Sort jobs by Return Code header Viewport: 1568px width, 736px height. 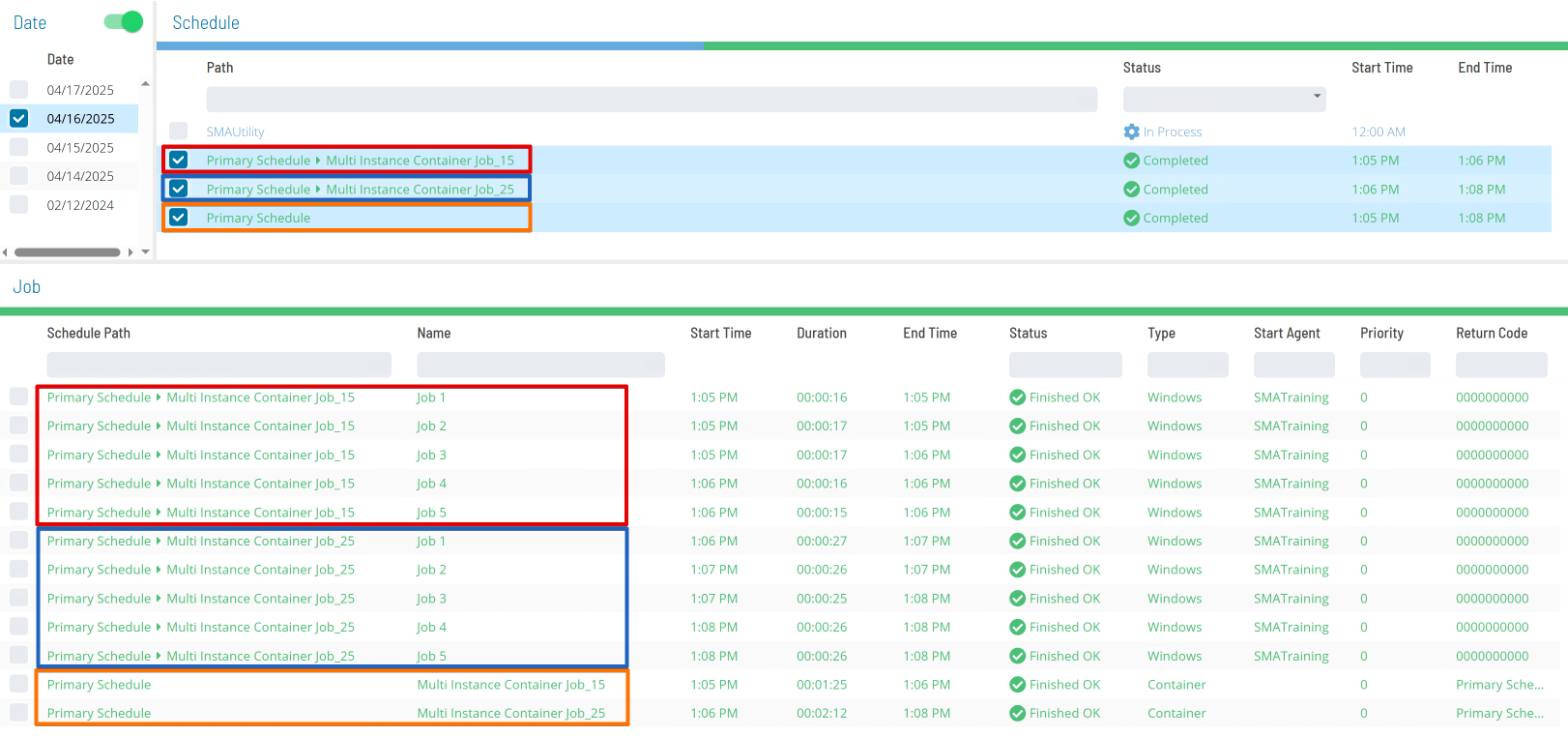1492,333
